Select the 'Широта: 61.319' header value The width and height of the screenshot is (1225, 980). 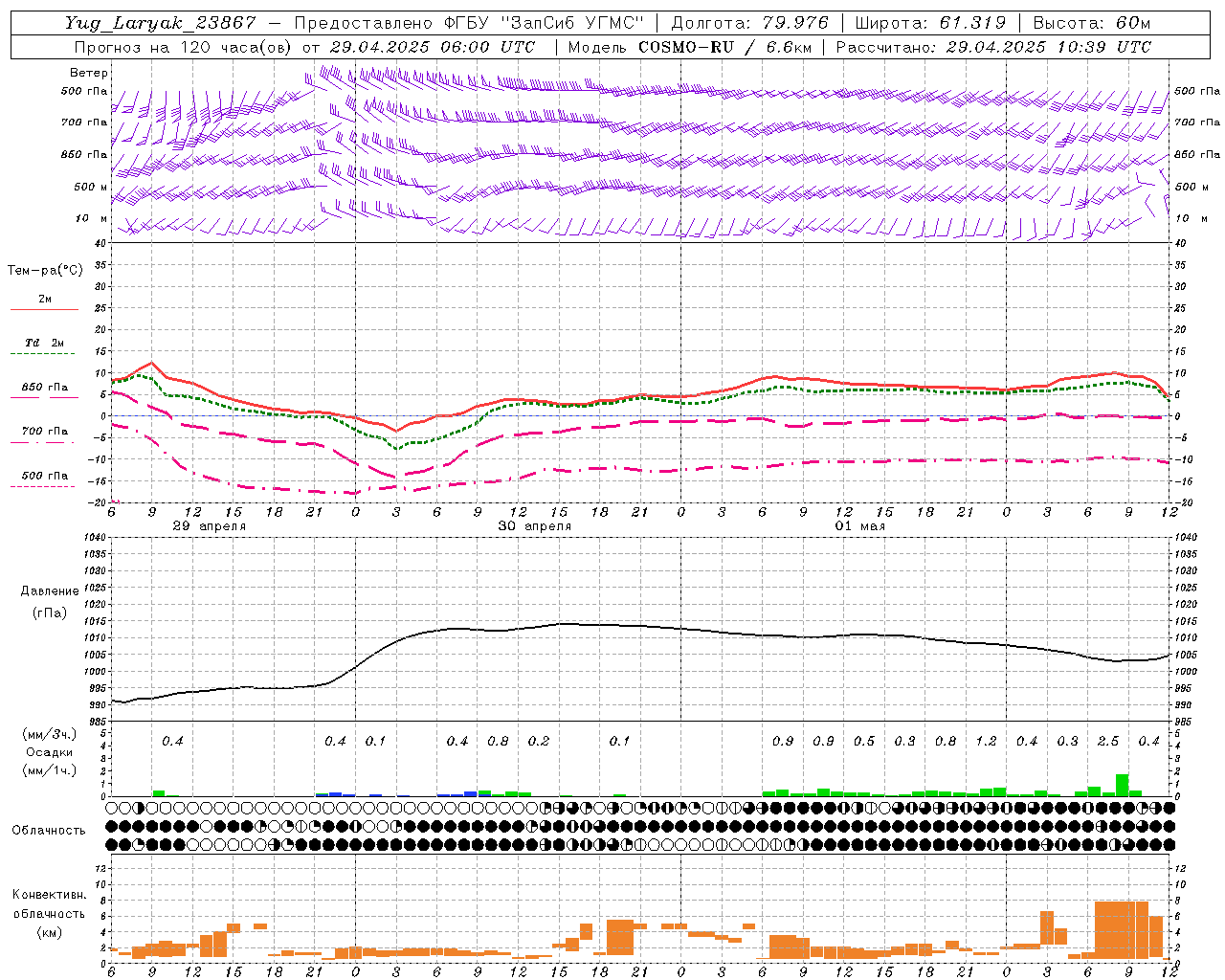tap(930, 23)
